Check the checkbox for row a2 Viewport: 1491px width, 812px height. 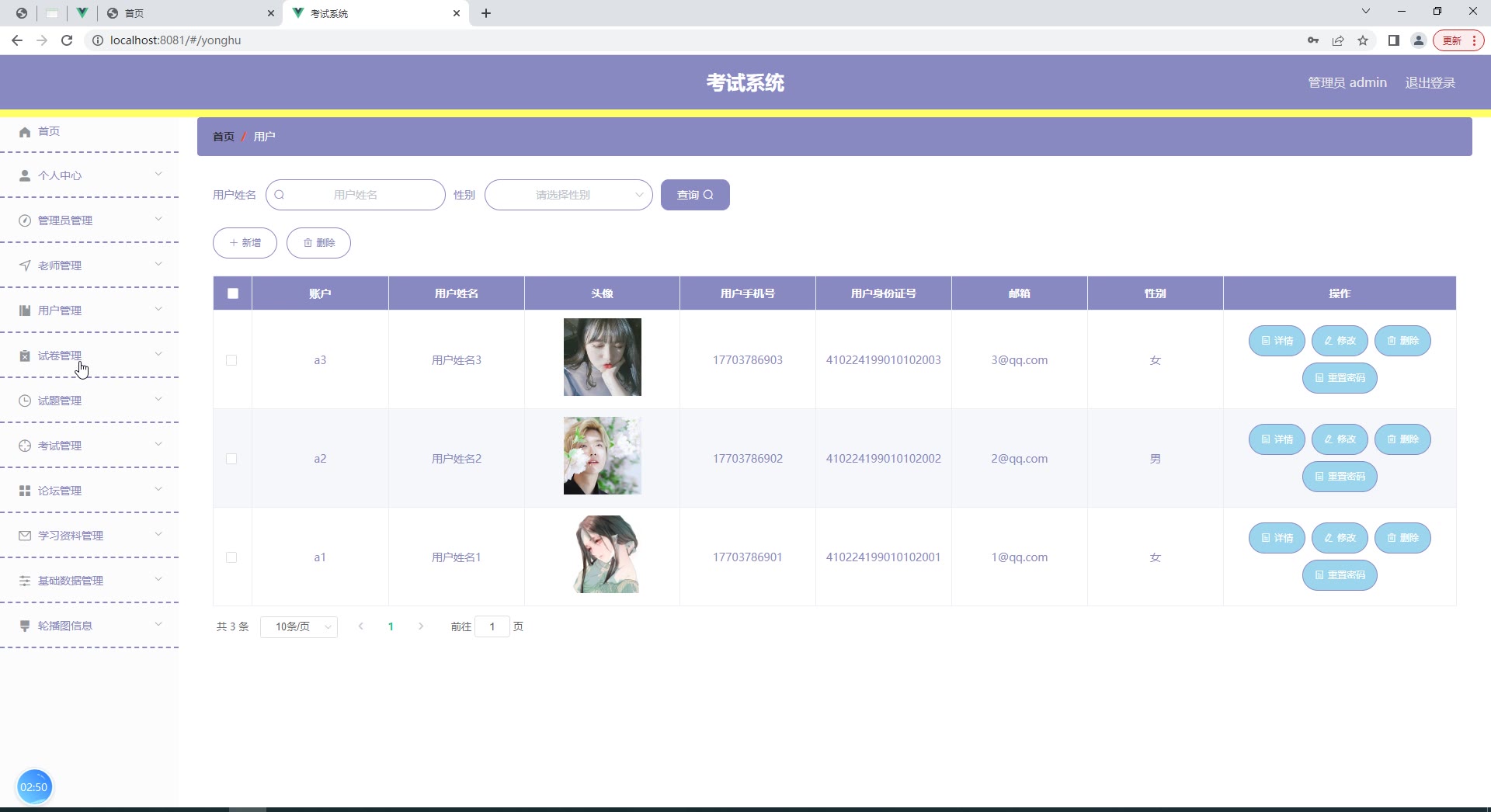231,459
